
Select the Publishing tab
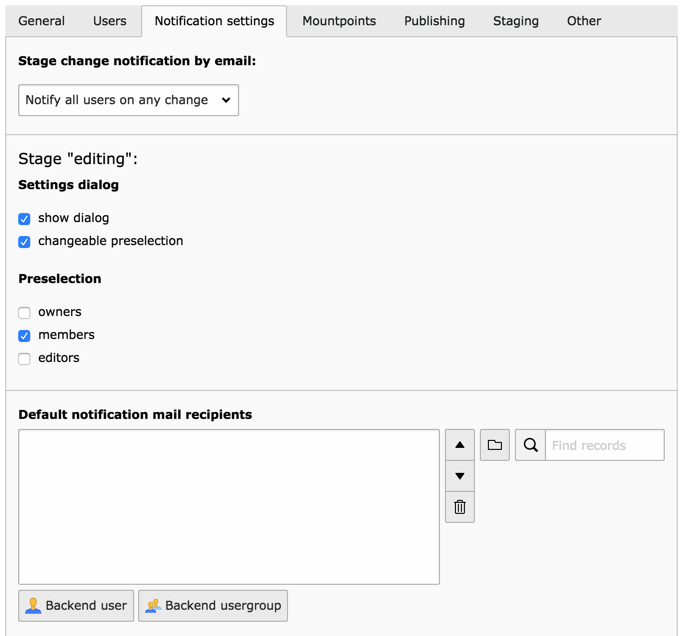[x=434, y=21]
